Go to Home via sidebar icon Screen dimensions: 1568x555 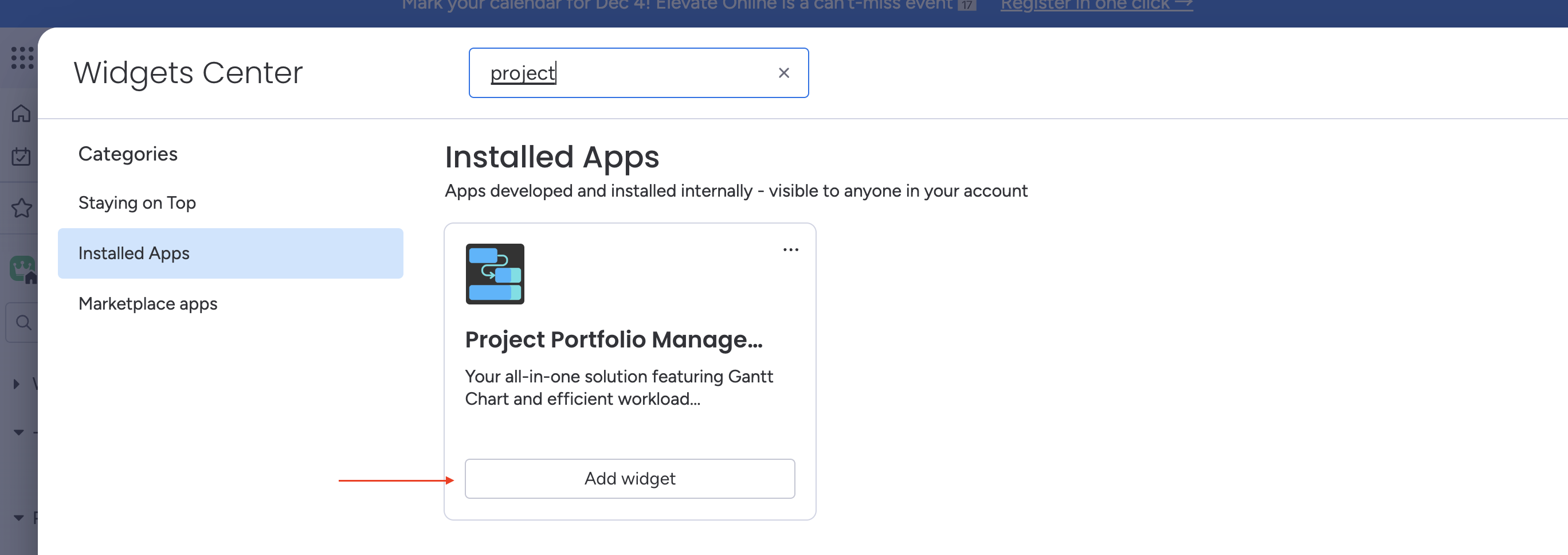coord(21,114)
